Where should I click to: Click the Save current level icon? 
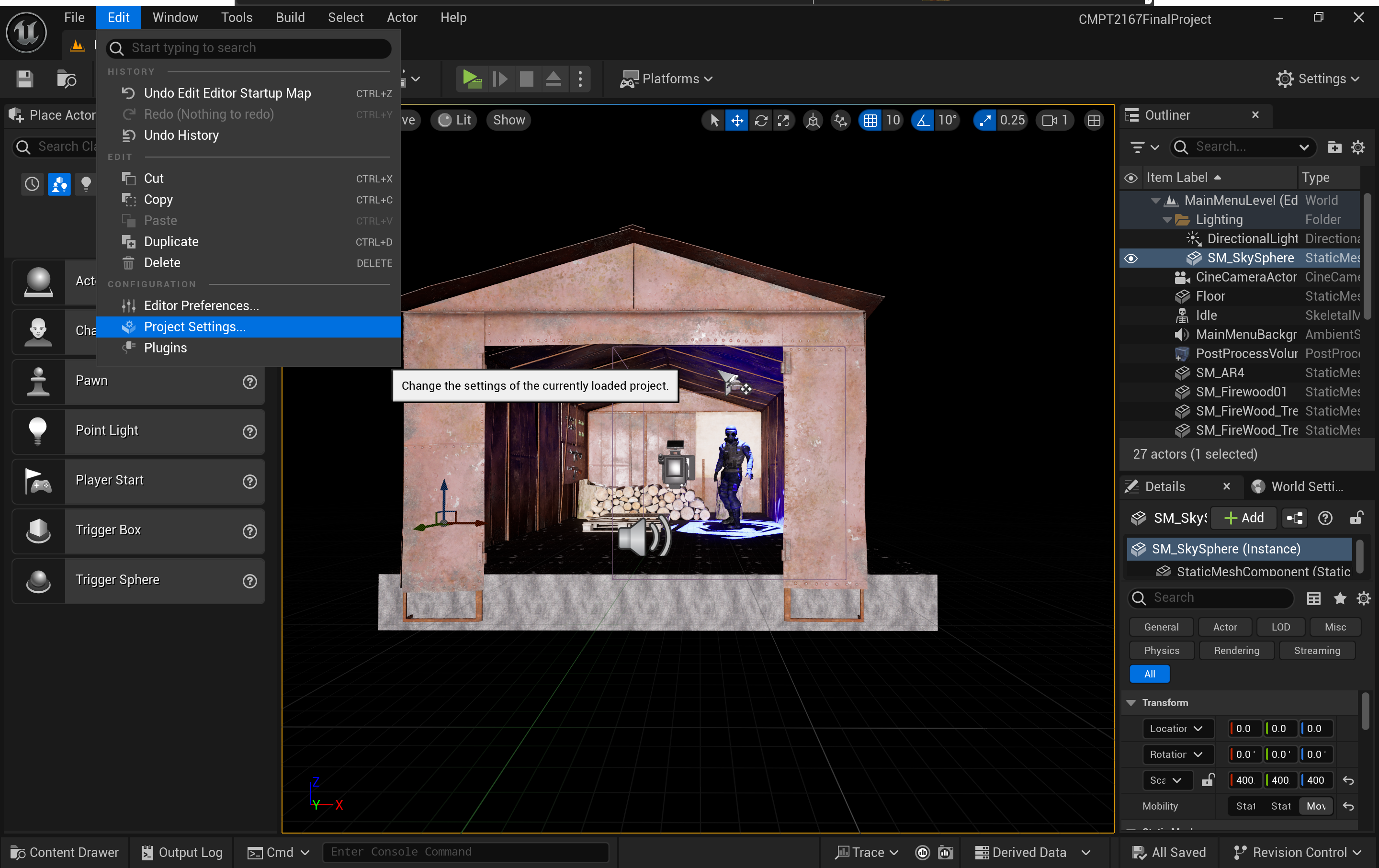[x=24, y=79]
